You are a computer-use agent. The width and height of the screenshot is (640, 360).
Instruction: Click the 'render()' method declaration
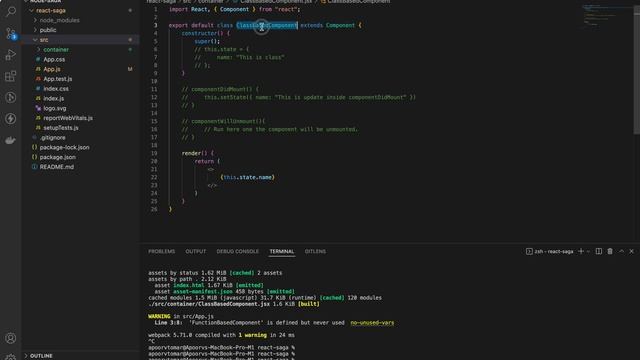pos(198,153)
